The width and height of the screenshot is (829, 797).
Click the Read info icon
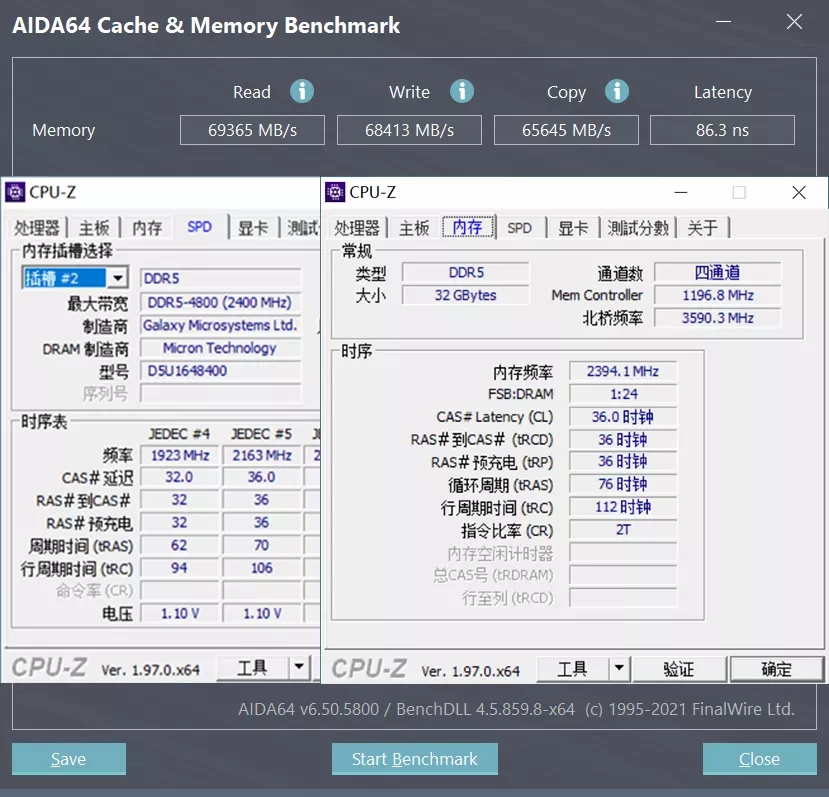[303, 91]
